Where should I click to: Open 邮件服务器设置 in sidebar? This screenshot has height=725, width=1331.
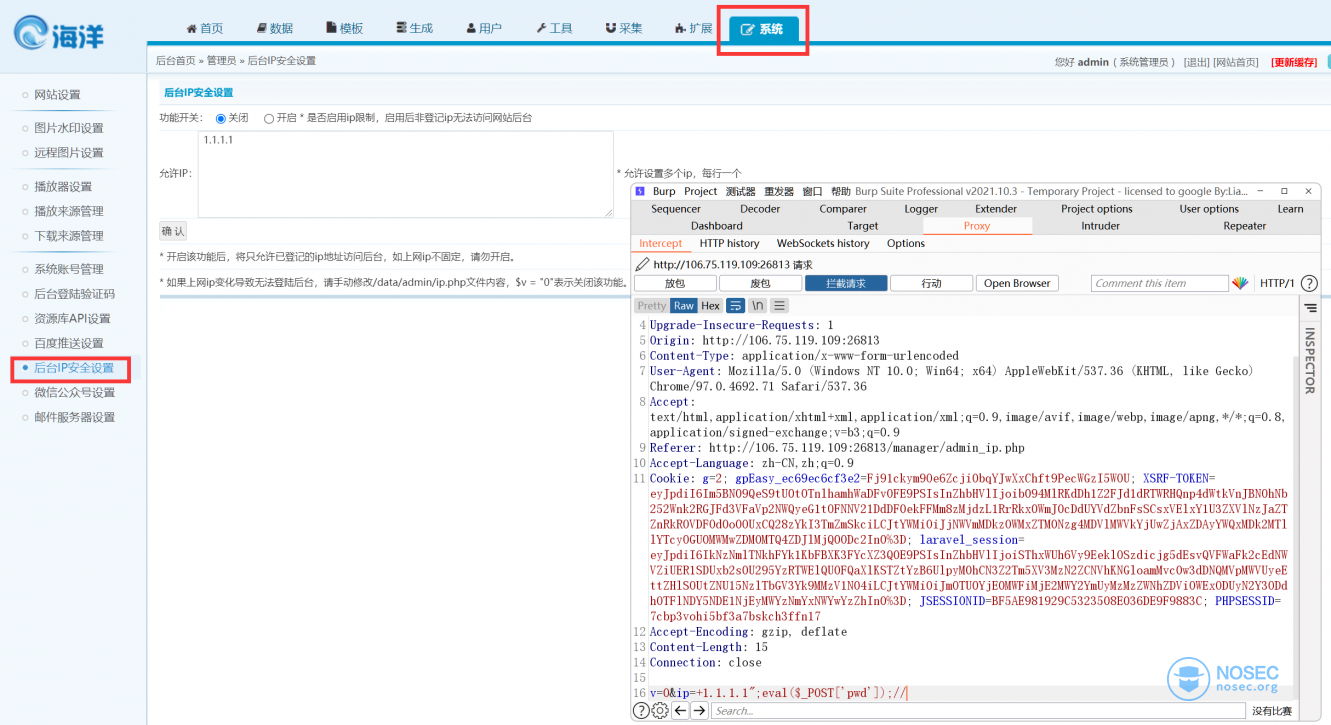click(74, 417)
